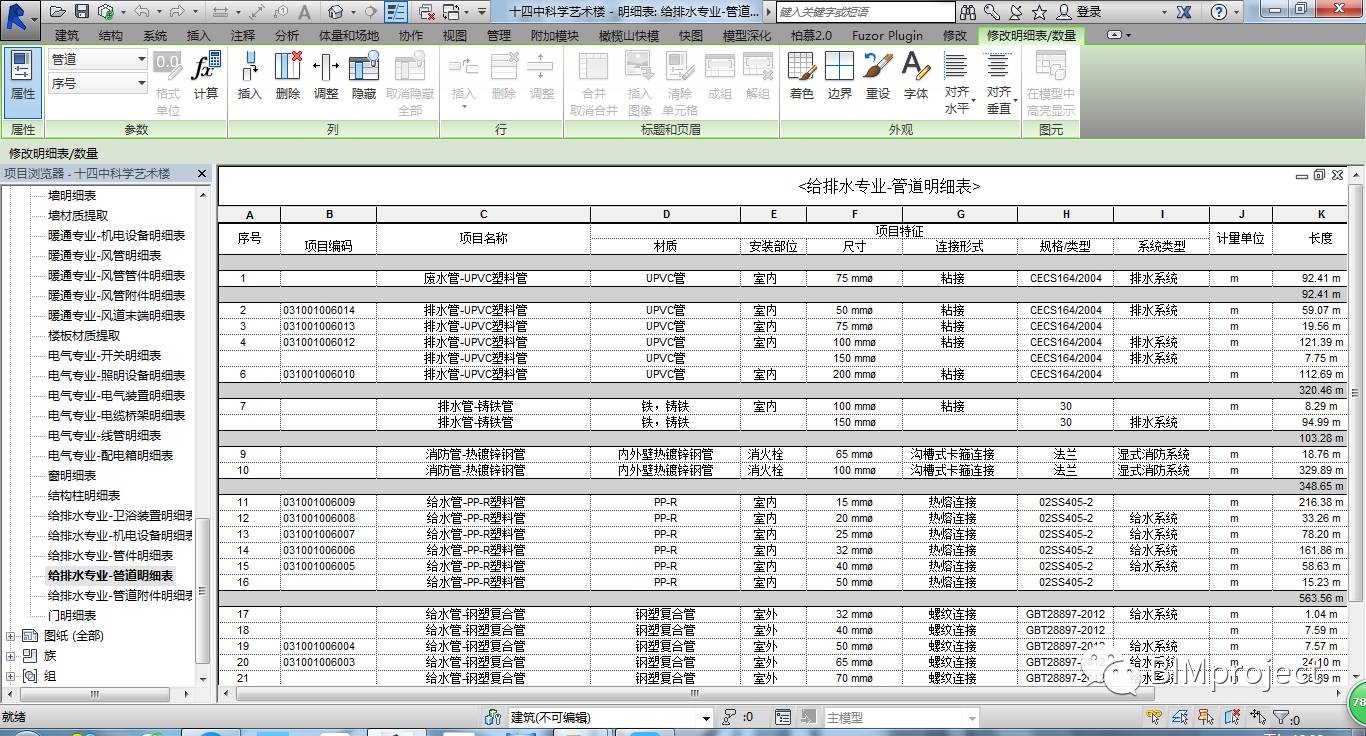Click 调整 resize icon in the 列 group
Screen dimensions: 1366x736
pyautogui.click(x=326, y=75)
